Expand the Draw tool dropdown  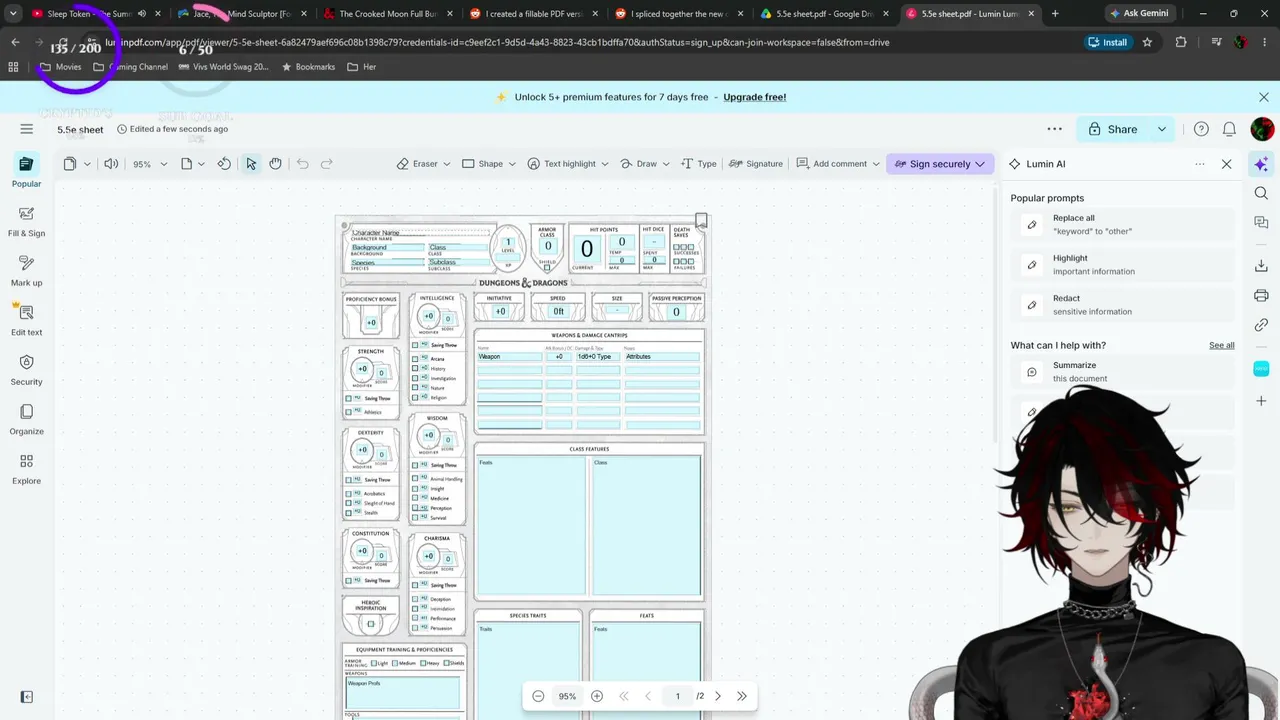[x=666, y=164]
